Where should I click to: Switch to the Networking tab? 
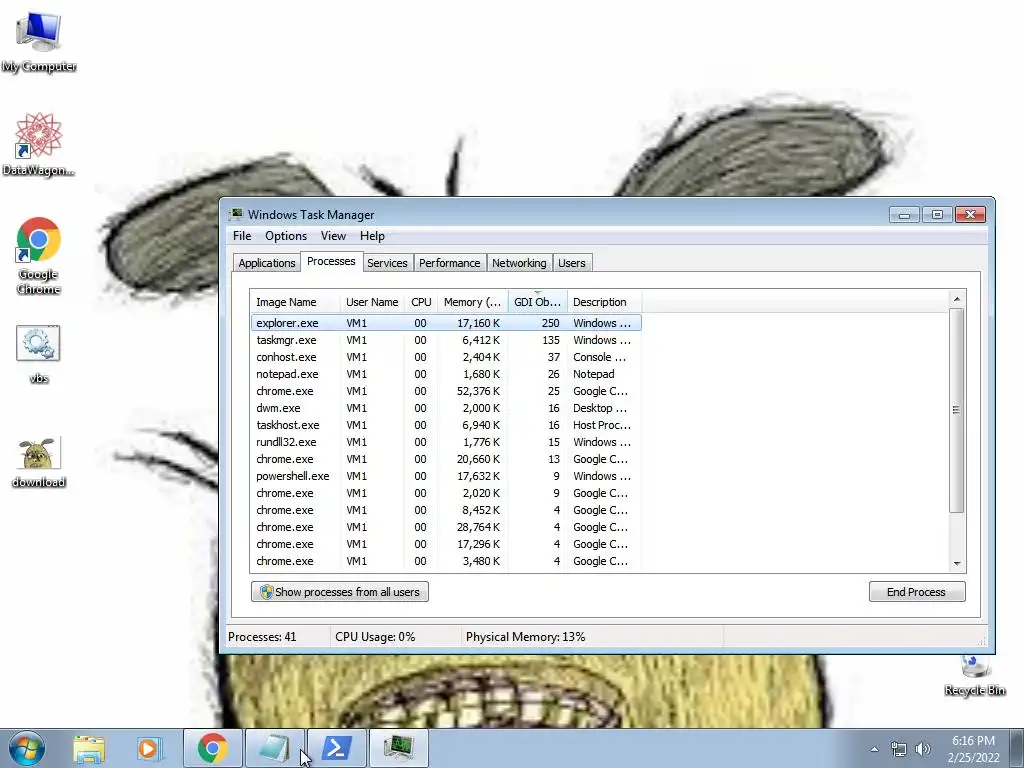point(519,263)
